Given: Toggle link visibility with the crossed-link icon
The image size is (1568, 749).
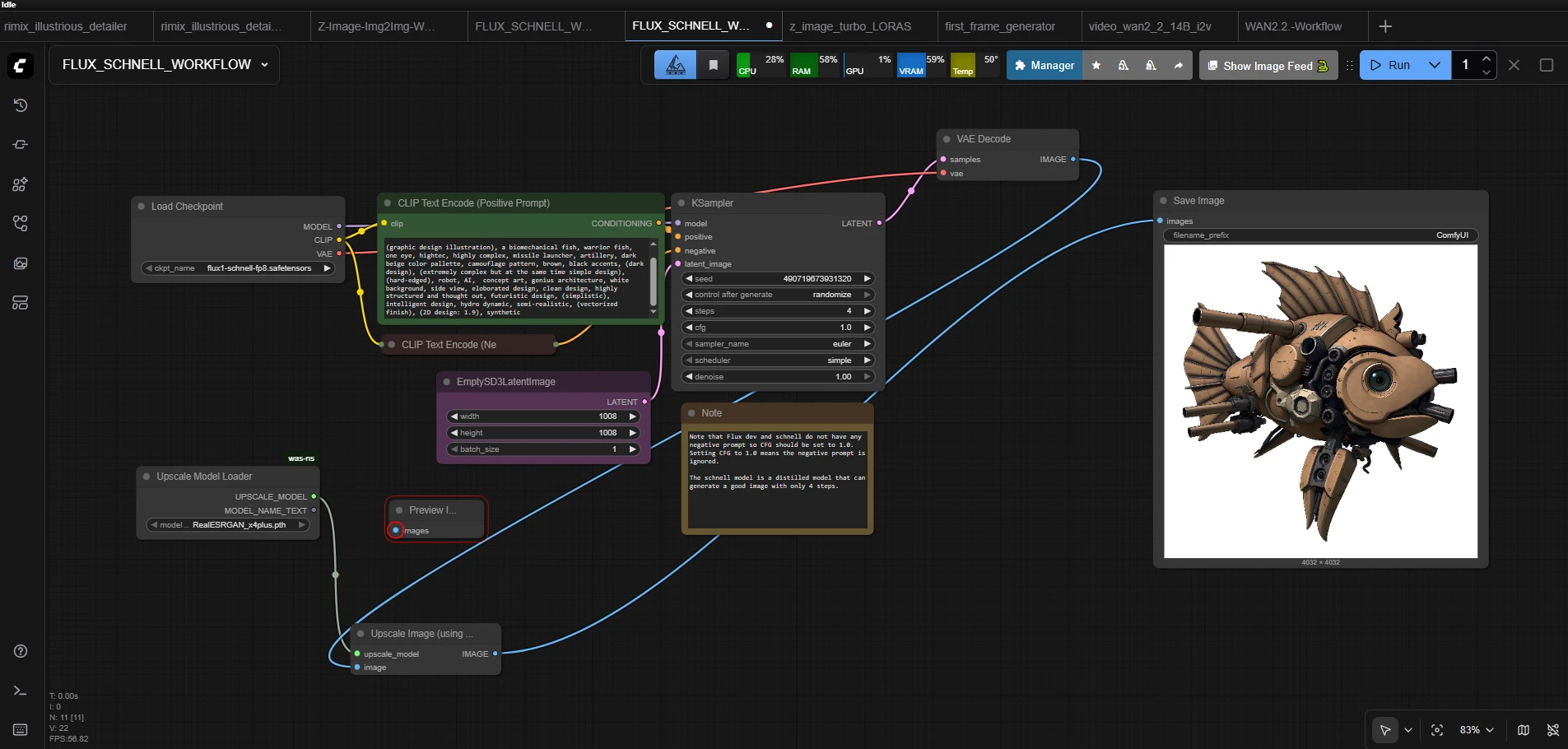Looking at the screenshot, I should pos(1554,730).
